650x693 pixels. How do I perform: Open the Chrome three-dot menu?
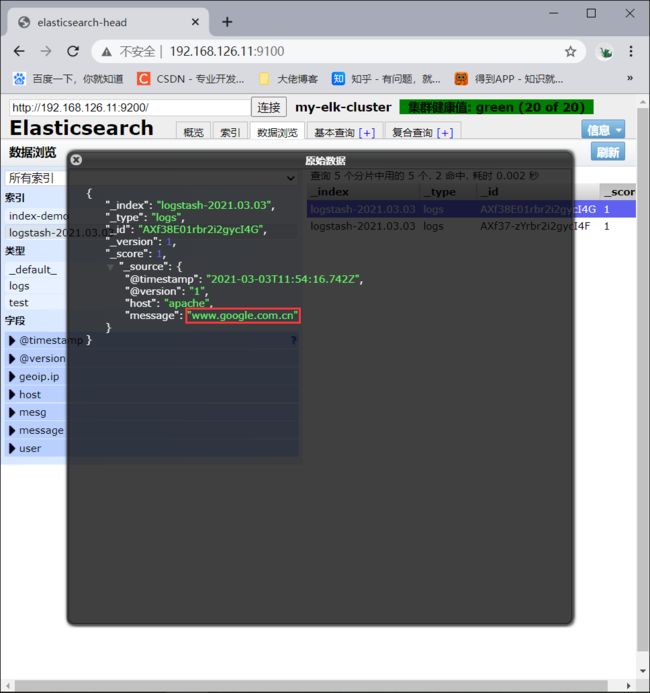631,51
